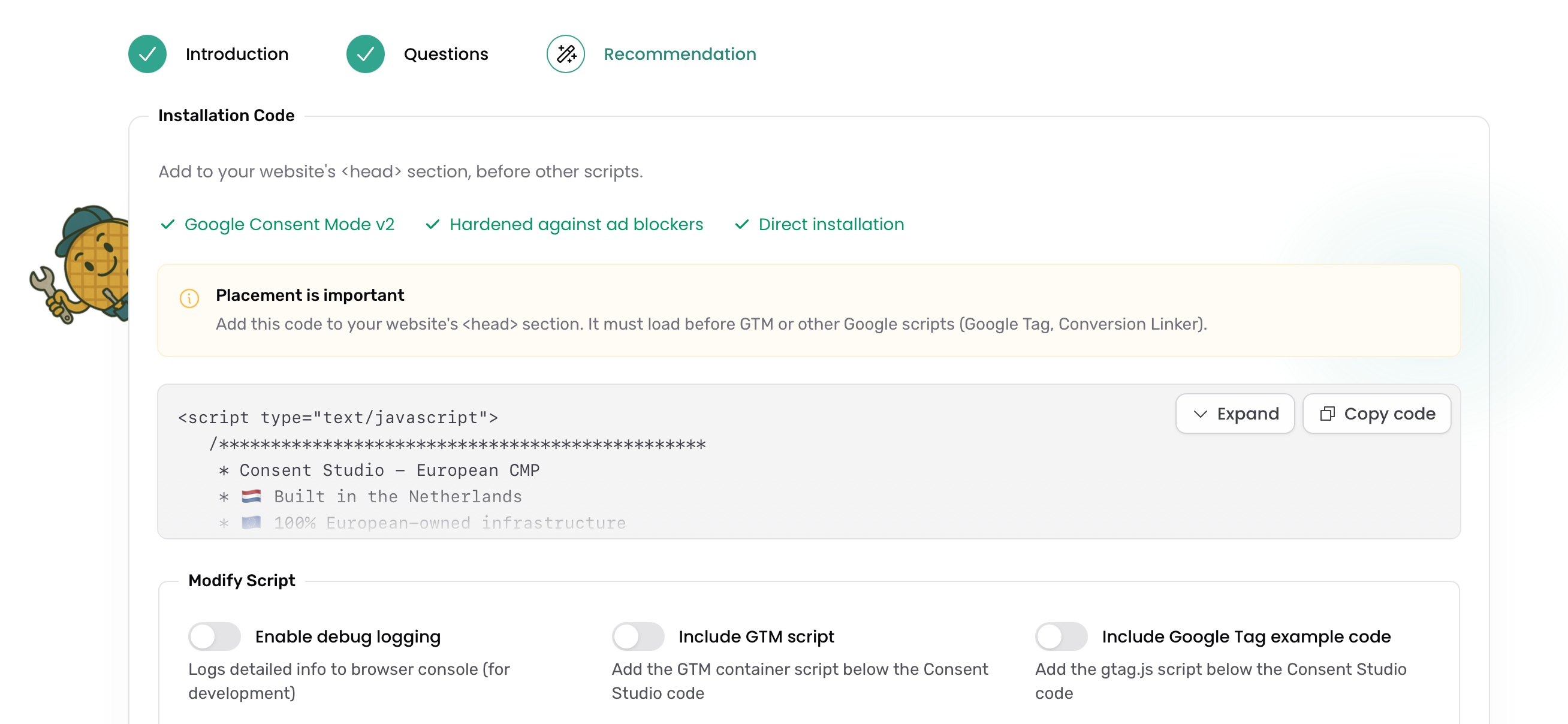Screen dimensions: 1568x724
Task: Click the Include Google Tag example code label
Action: pyautogui.click(x=1246, y=636)
